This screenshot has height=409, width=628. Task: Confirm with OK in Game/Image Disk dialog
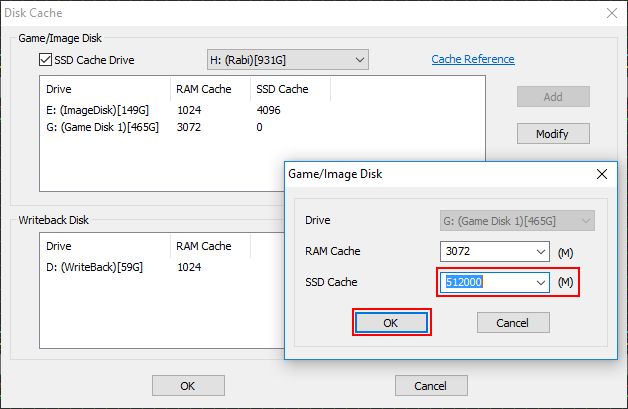(x=391, y=322)
